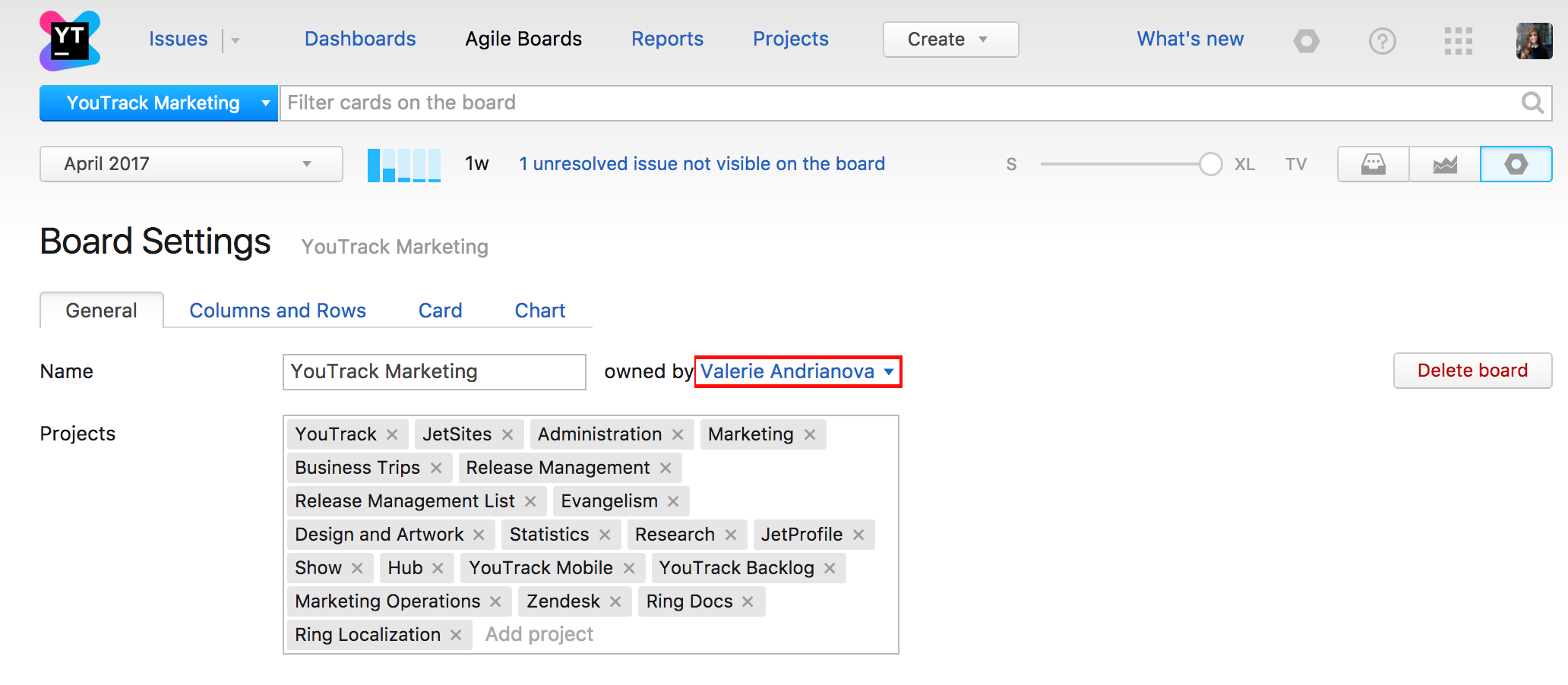Remove the Business Trips project tag
This screenshot has width=1568, height=685.
(436, 468)
